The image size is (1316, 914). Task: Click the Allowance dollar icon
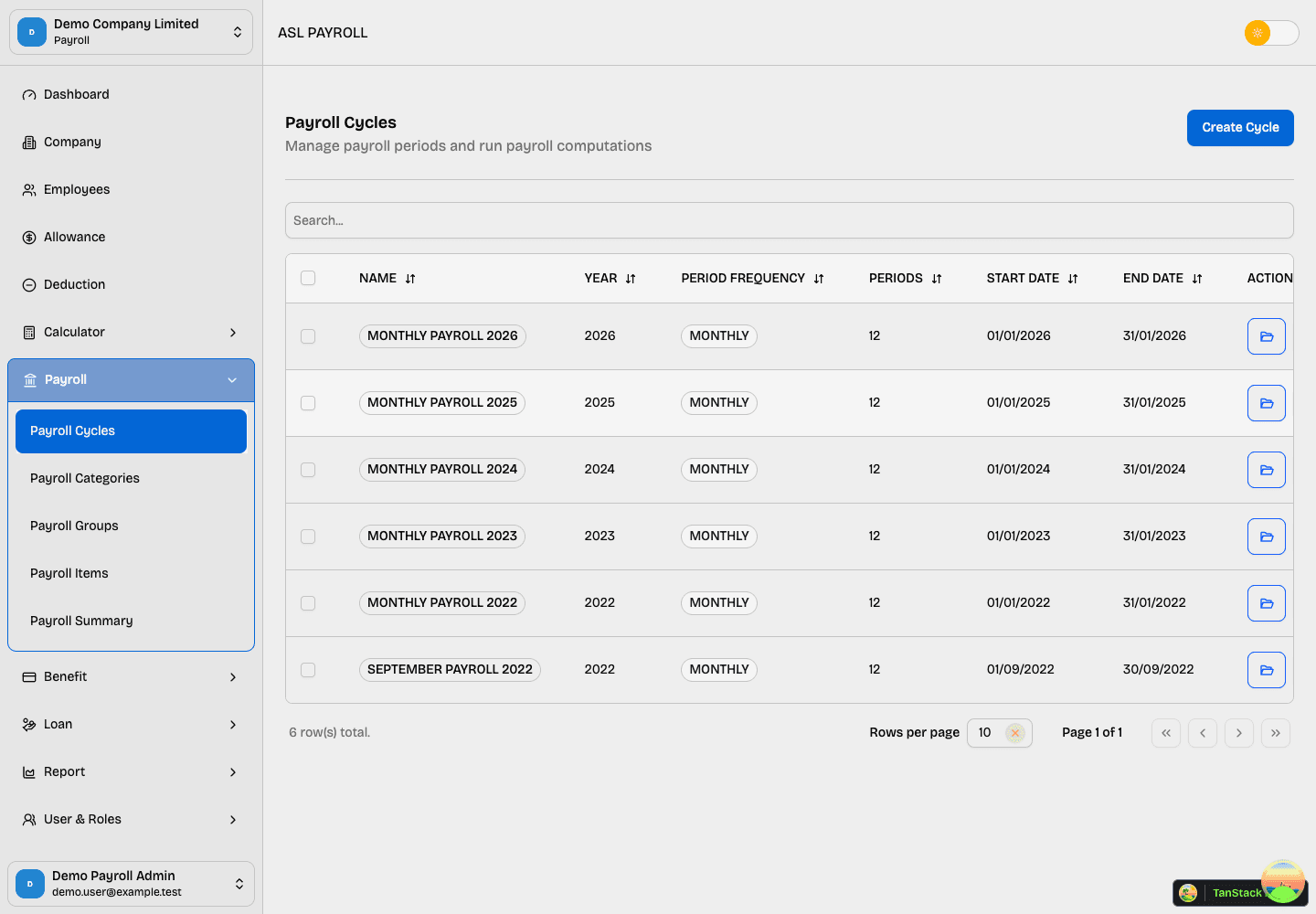click(x=29, y=237)
